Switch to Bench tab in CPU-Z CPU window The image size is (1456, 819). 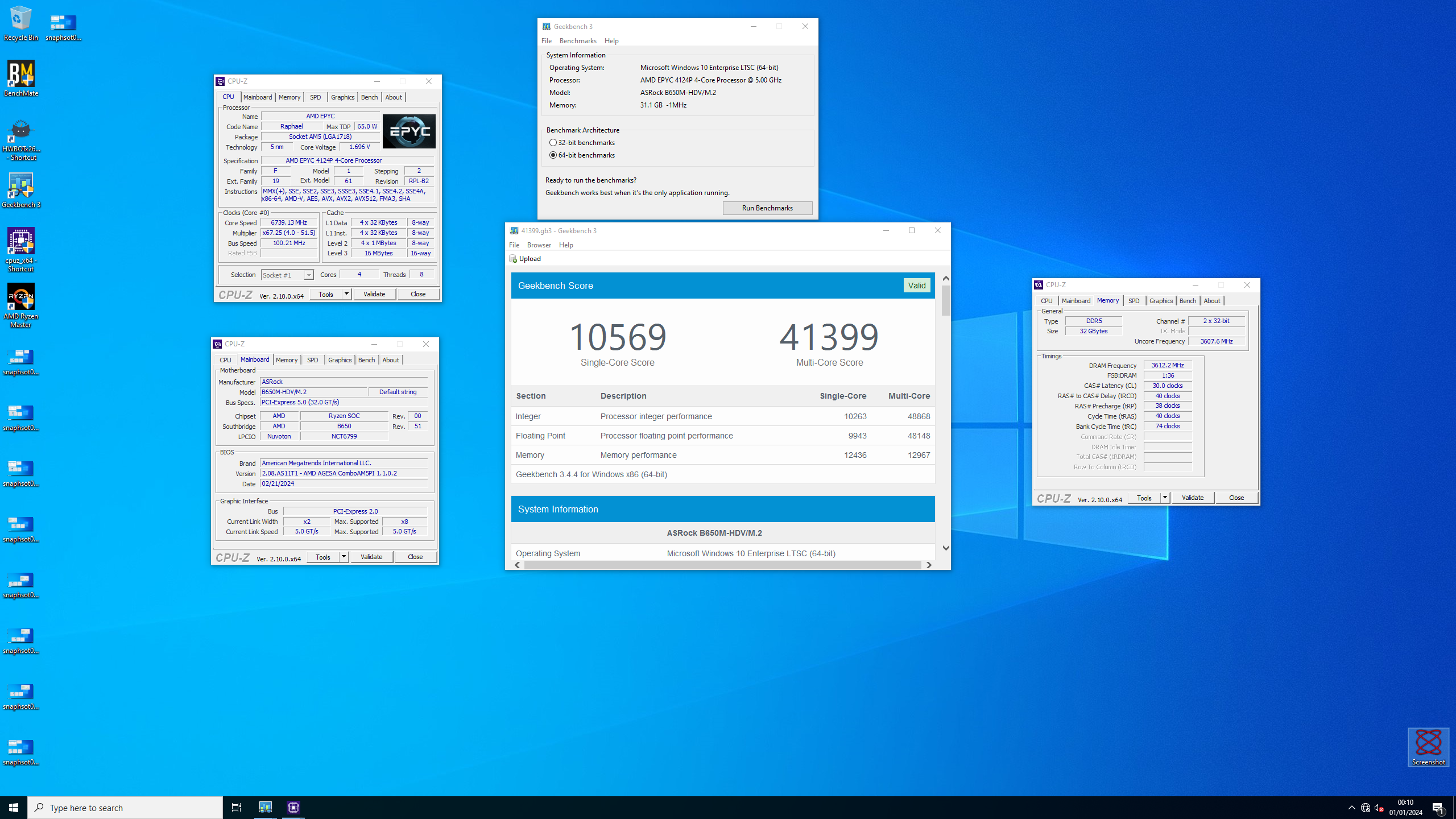tap(369, 97)
